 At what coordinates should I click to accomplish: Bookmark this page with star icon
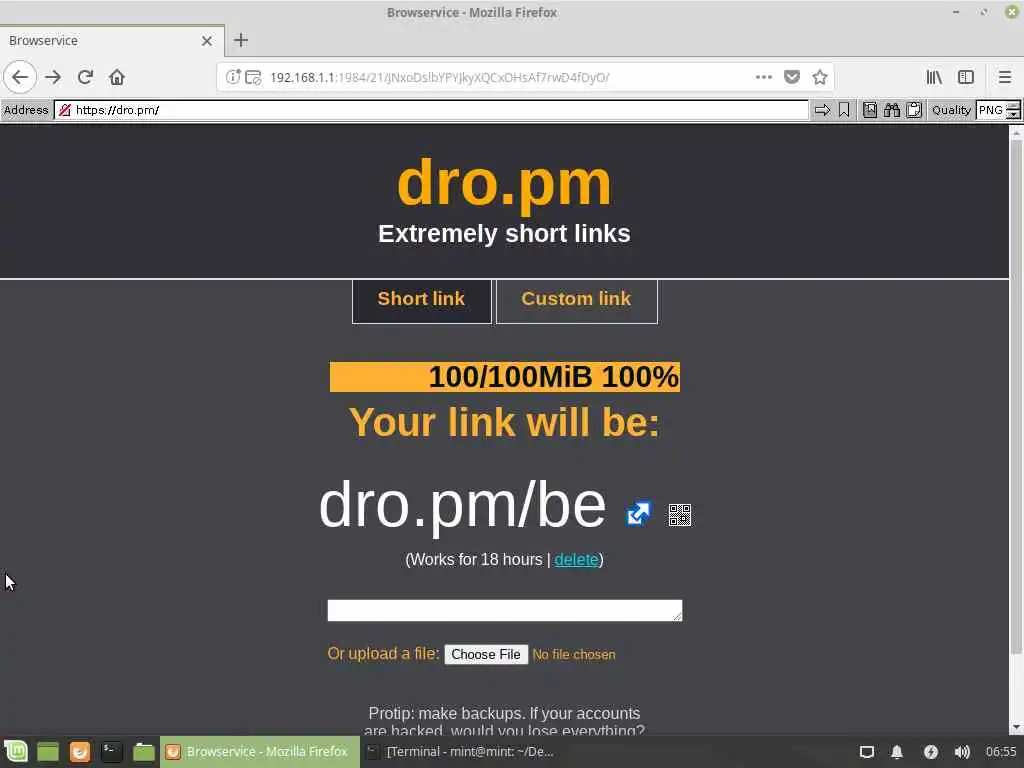coord(820,77)
